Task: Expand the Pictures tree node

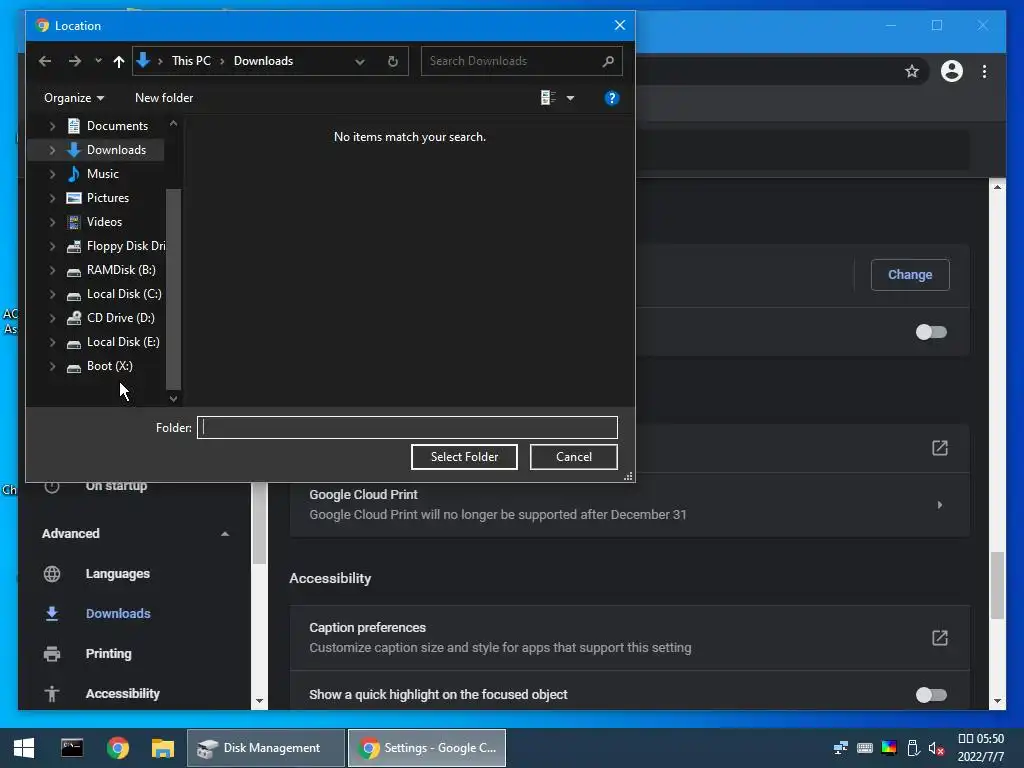Action: (52, 198)
